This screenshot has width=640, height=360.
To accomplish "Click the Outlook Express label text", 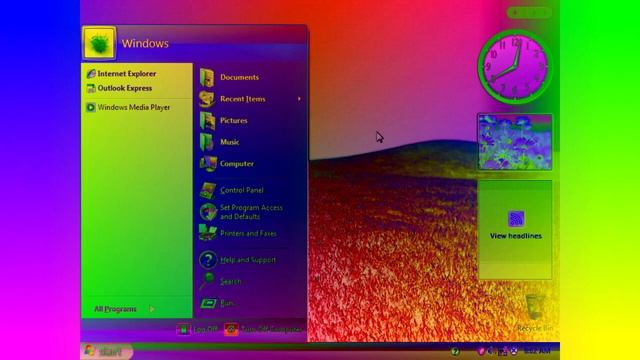I will [124, 88].
